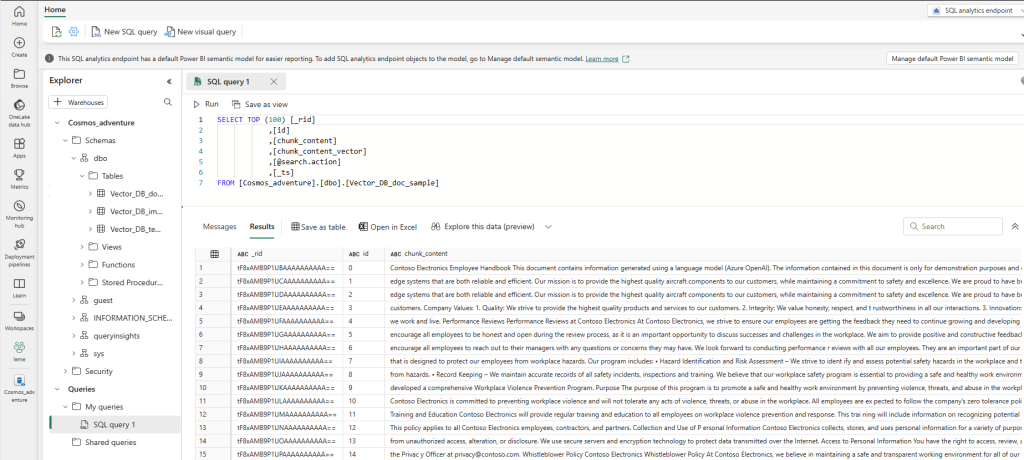The height and width of the screenshot is (460, 1024).
Task: Collapse the Tables folder
Action: coord(82,176)
